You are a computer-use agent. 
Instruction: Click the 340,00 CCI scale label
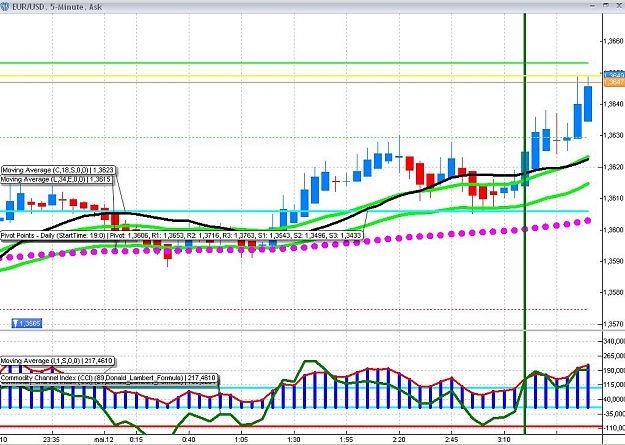point(614,341)
